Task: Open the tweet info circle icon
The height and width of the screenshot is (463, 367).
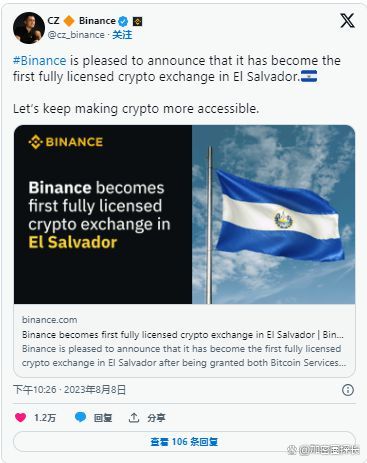Action: click(x=348, y=390)
